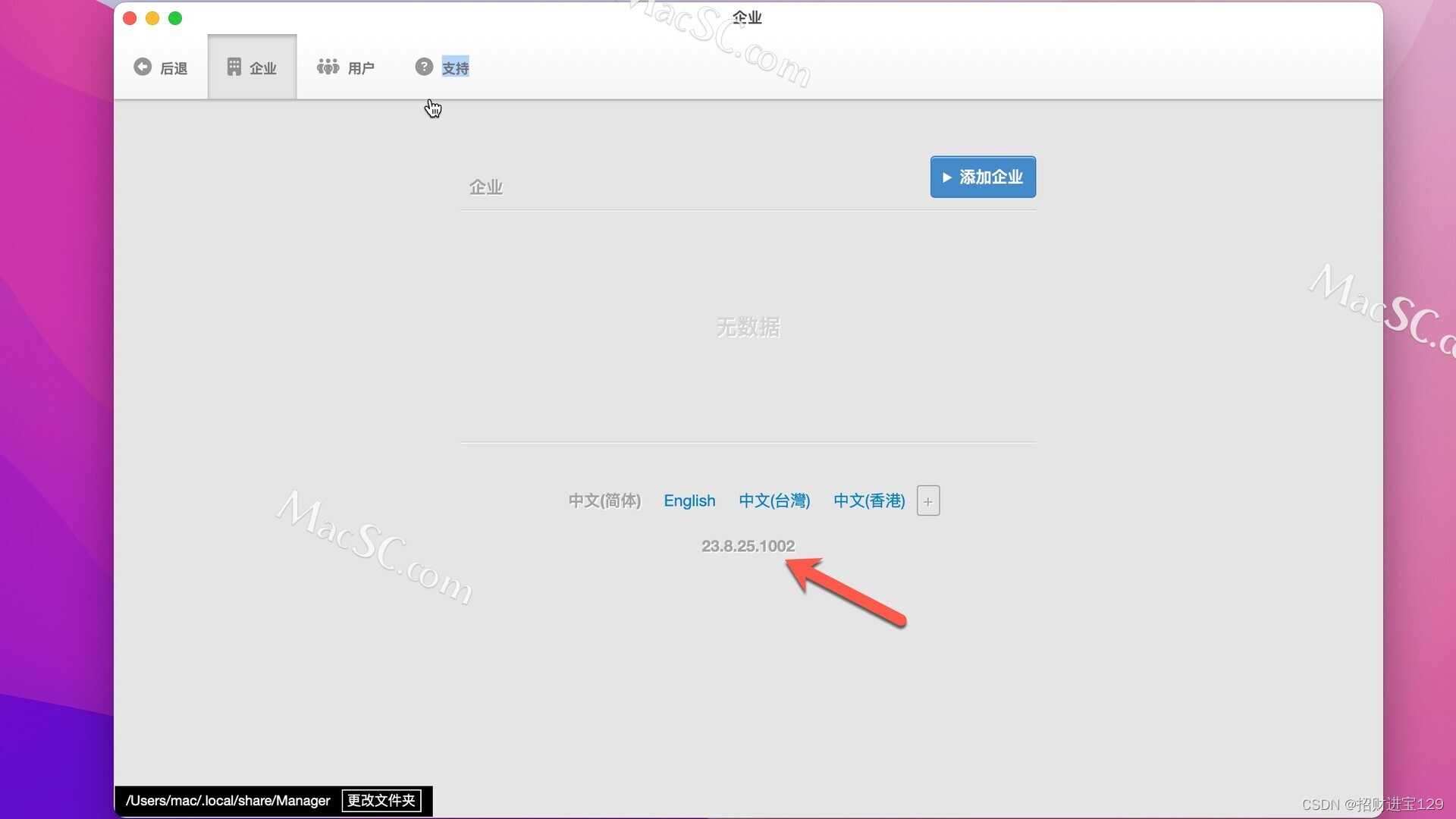
Task: Click the 企业 section heading
Action: tap(486, 187)
